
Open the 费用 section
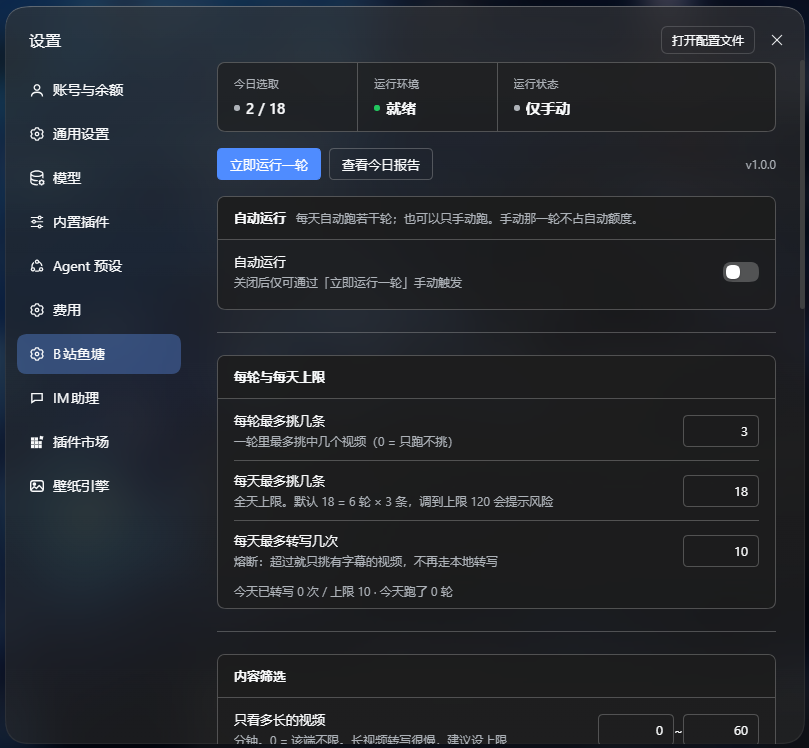[99, 310]
